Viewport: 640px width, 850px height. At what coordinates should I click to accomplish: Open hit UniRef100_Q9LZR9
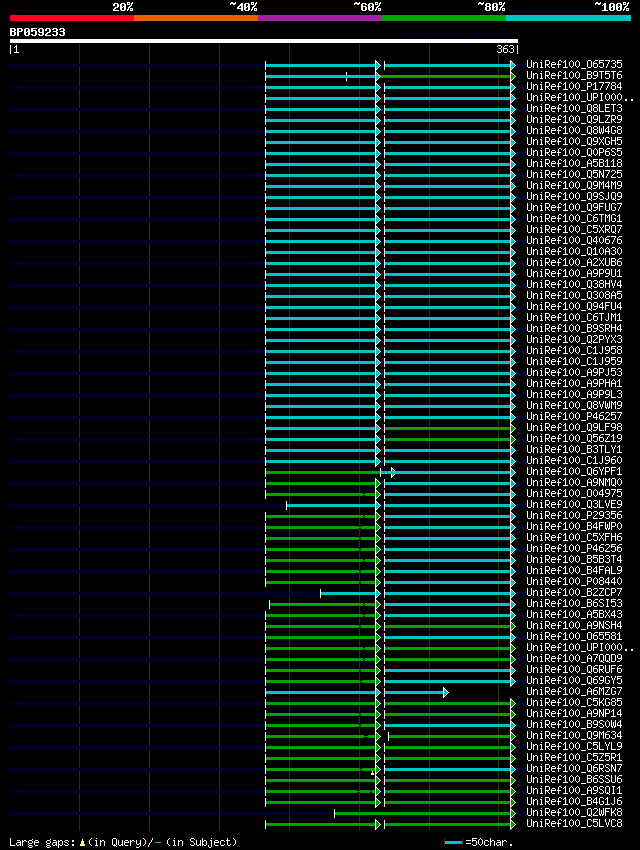click(574, 119)
